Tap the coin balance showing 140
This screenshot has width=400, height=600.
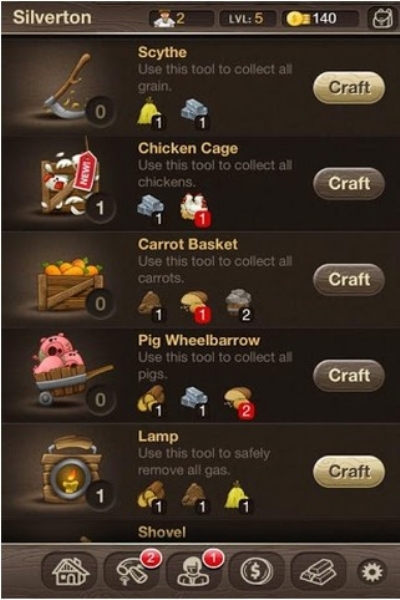point(320,18)
